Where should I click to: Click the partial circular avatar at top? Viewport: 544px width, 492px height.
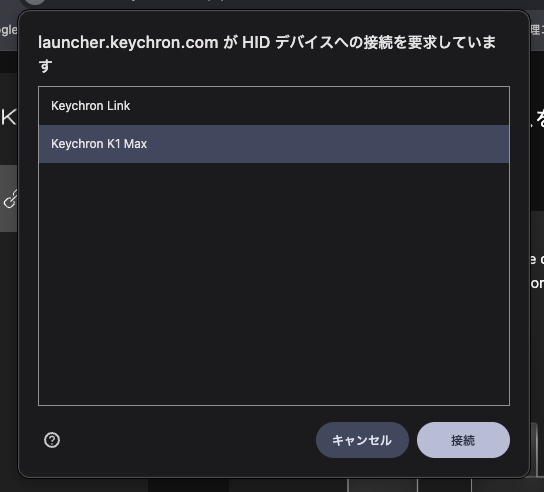point(35,2)
